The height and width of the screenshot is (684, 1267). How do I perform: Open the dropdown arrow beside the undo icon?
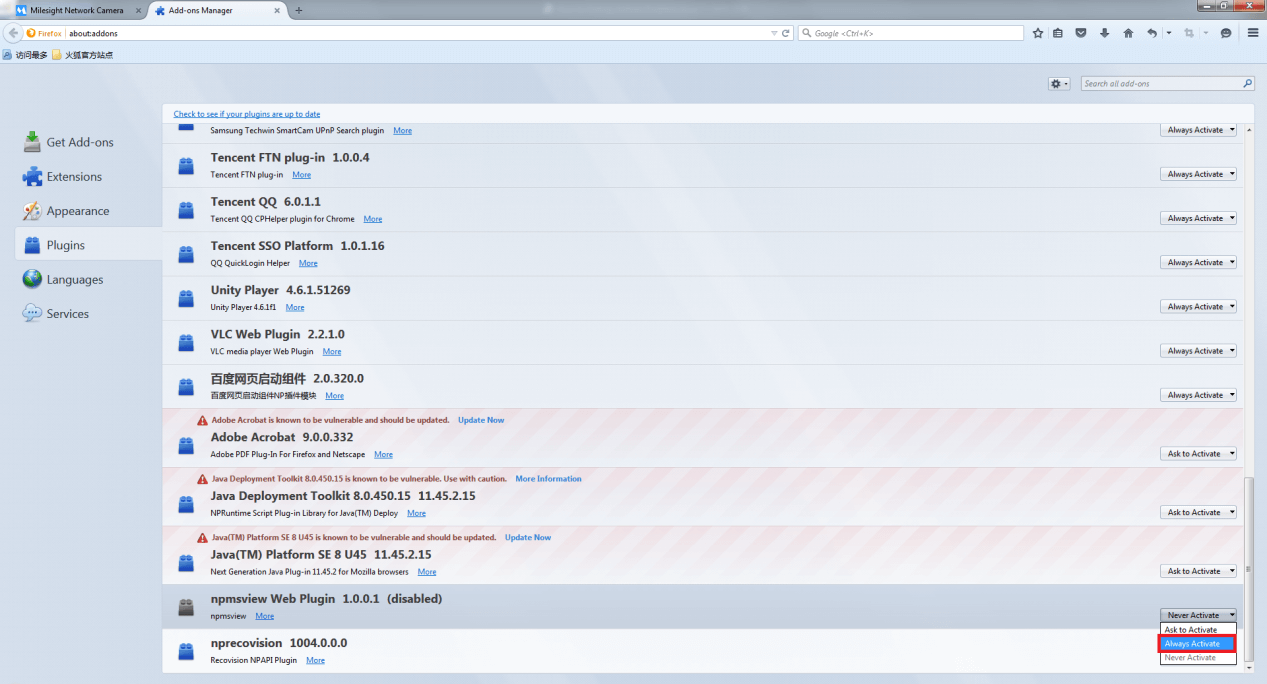tap(1168, 33)
